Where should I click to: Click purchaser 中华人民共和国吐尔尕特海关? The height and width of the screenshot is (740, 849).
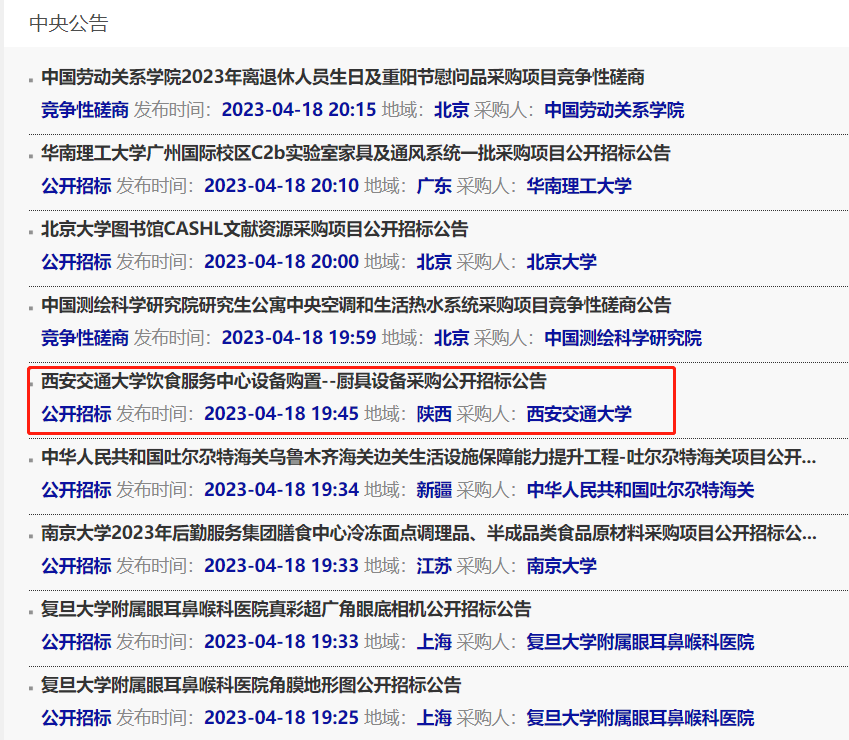tap(641, 490)
